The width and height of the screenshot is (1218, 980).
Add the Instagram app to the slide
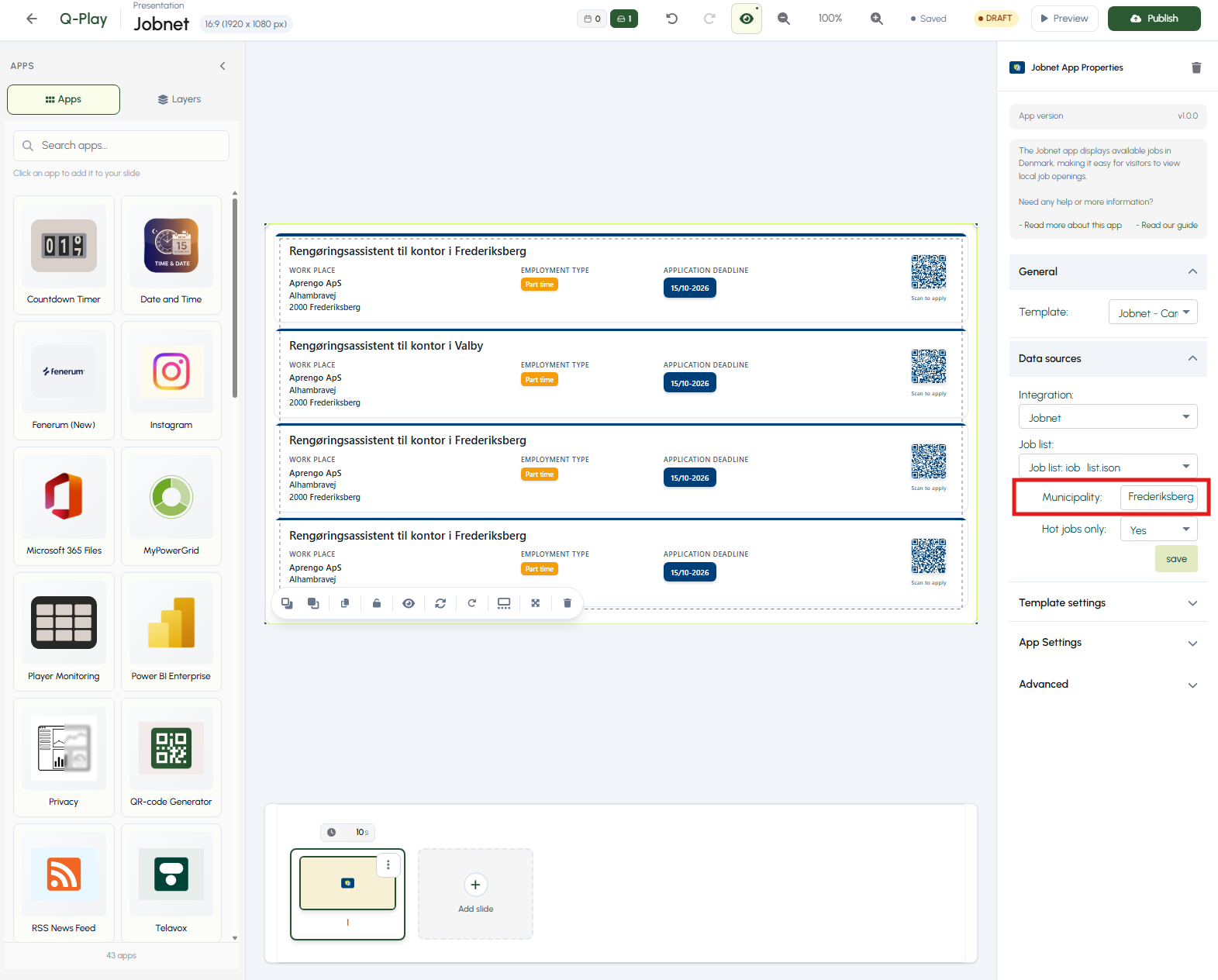(x=171, y=381)
